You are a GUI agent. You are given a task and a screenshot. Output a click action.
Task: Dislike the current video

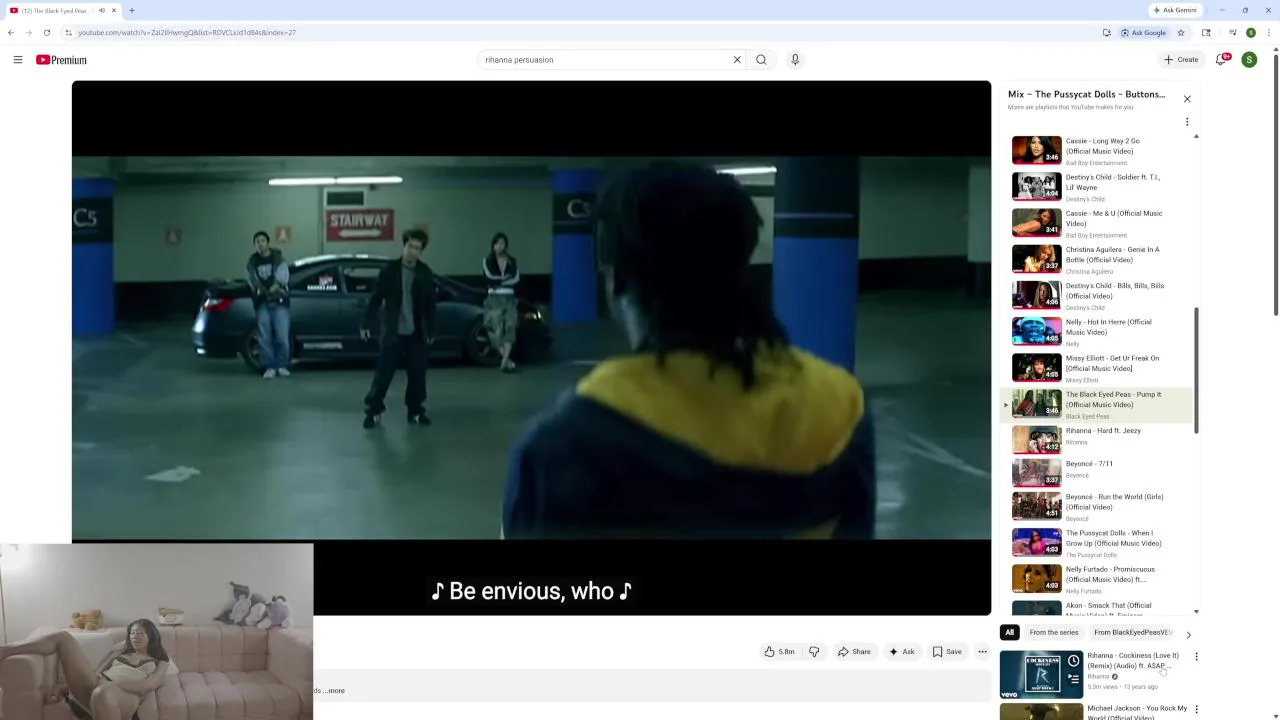point(814,652)
